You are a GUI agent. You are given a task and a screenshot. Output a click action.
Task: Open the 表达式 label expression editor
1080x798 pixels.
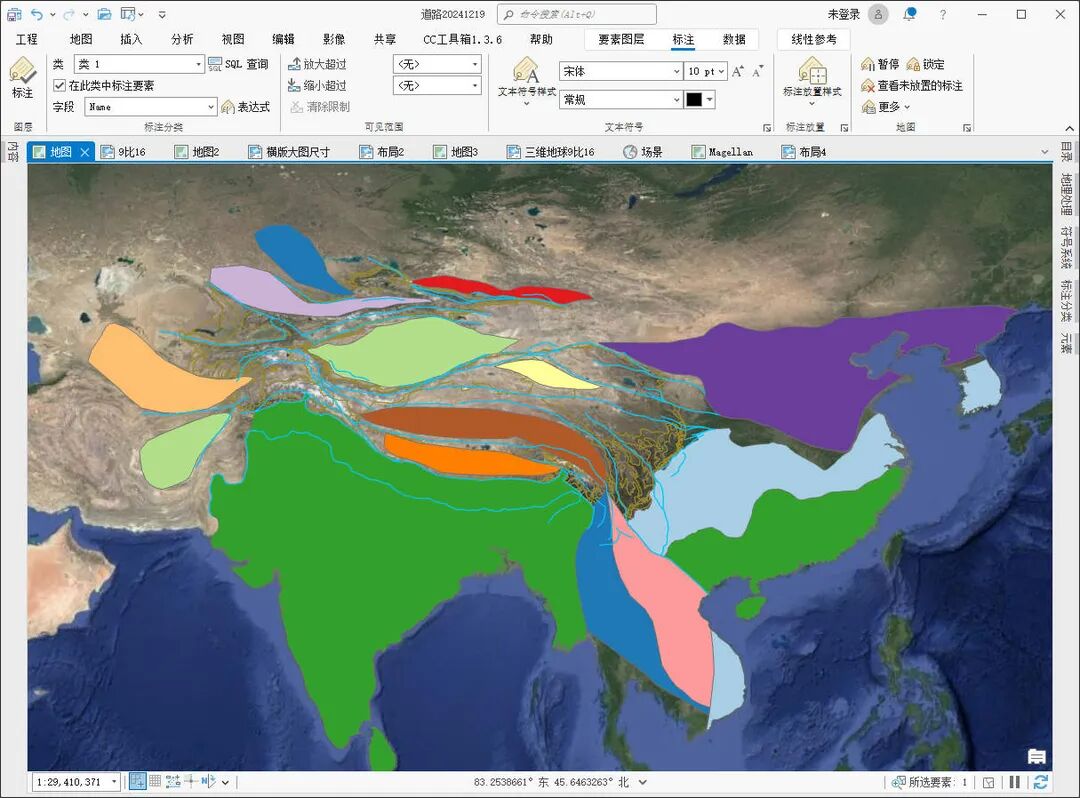click(x=245, y=107)
